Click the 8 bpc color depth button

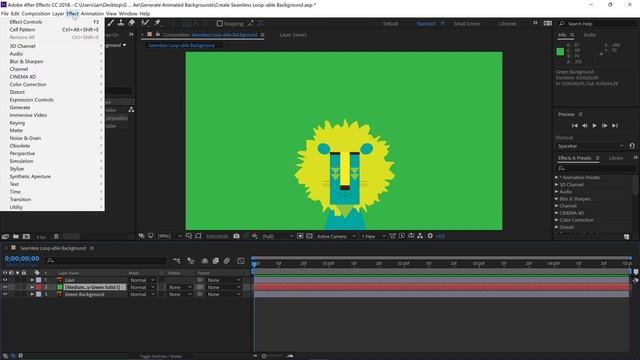[41, 237]
